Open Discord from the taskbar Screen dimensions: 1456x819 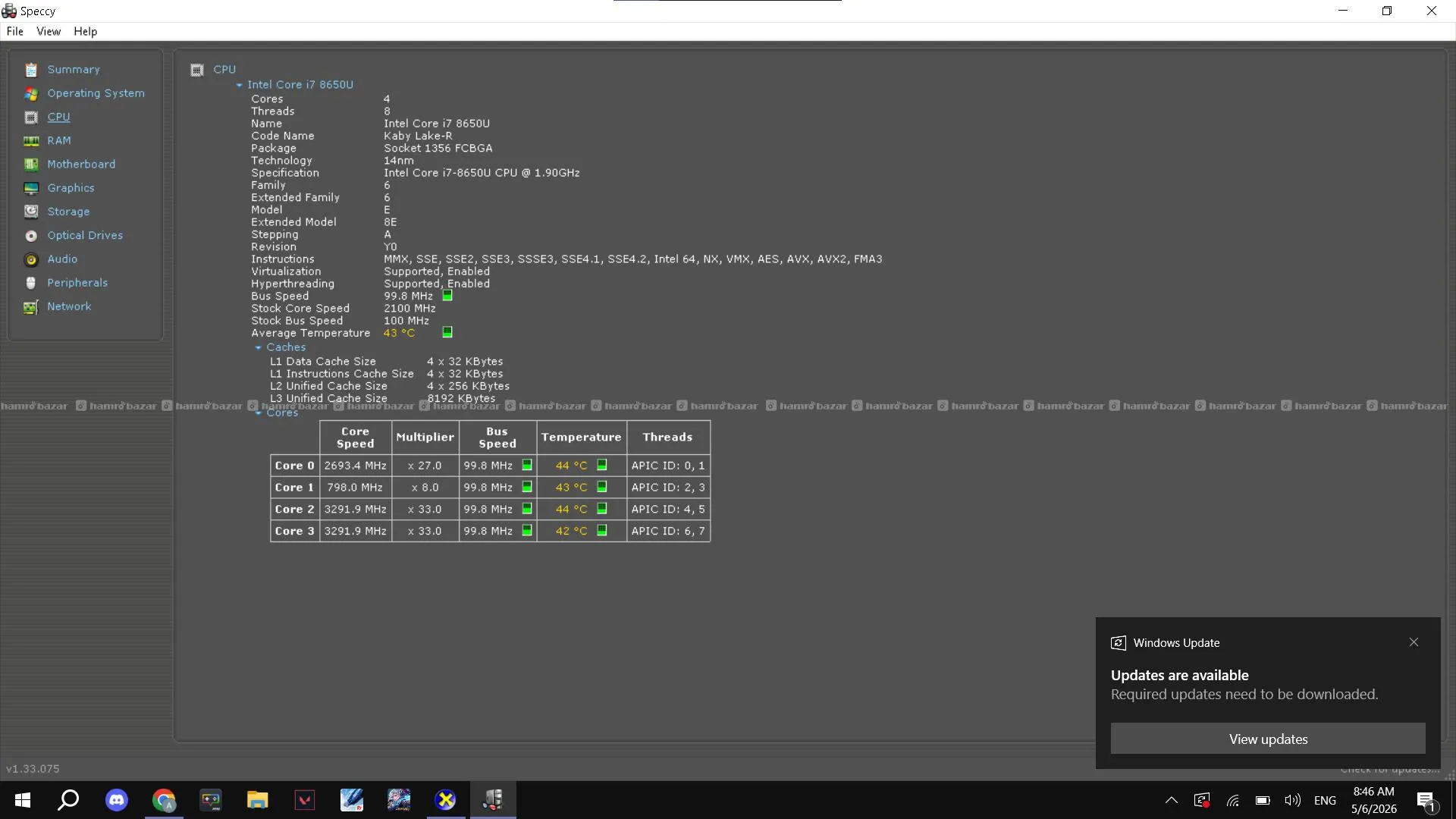point(117,800)
